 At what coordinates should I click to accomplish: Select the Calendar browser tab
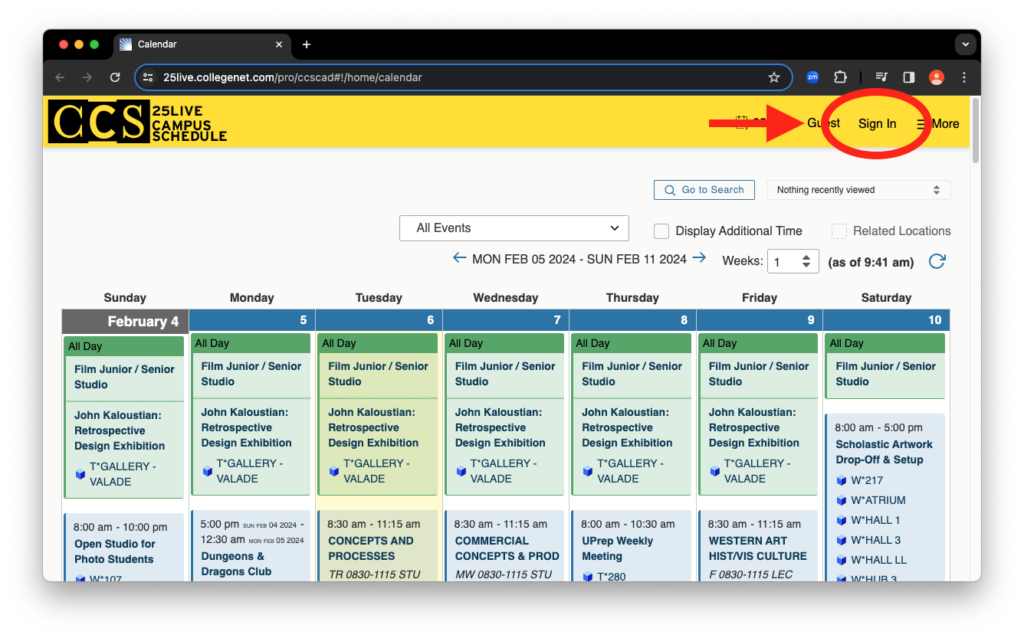point(201,44)
